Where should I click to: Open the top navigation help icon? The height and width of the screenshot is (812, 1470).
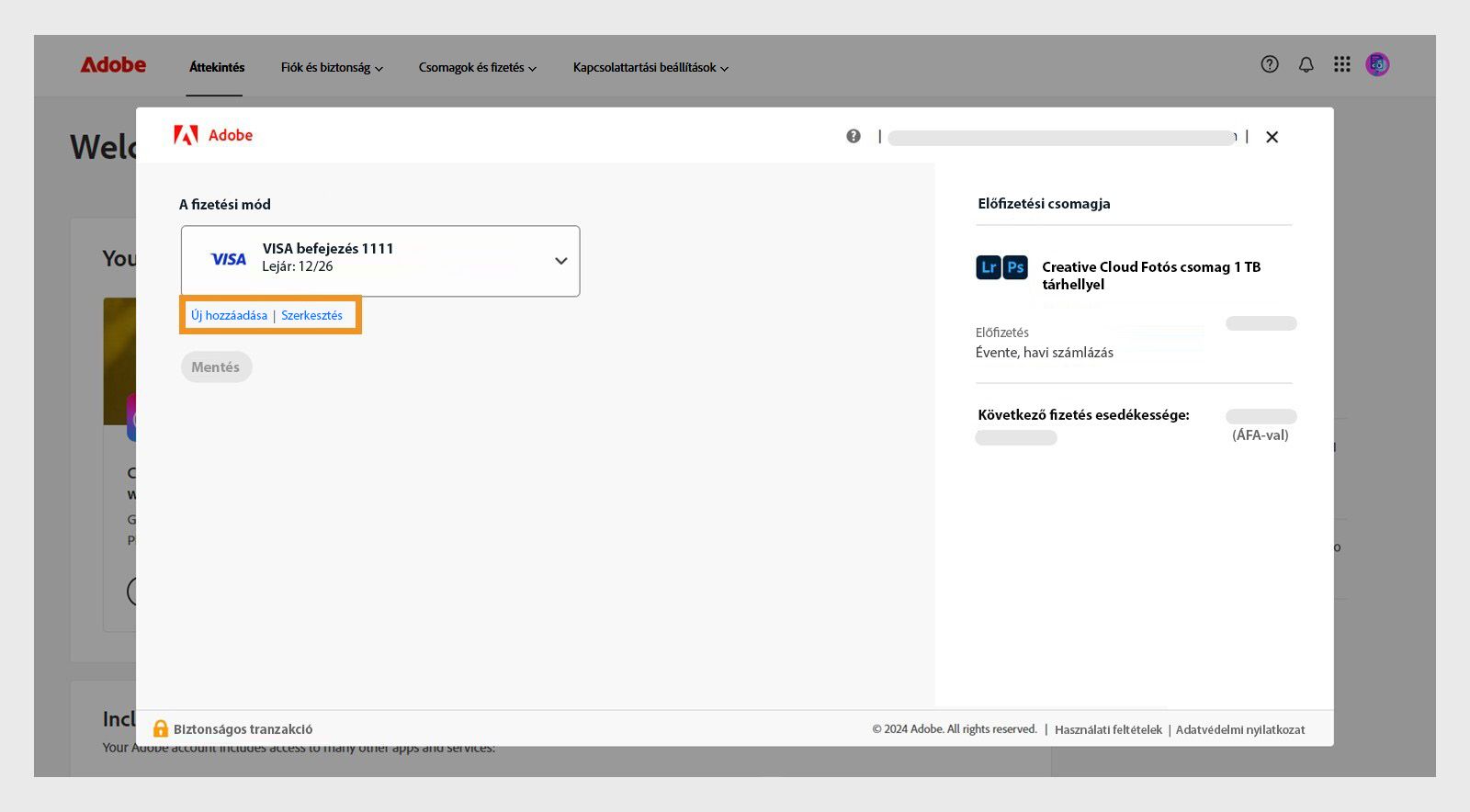coord(1270,64)
